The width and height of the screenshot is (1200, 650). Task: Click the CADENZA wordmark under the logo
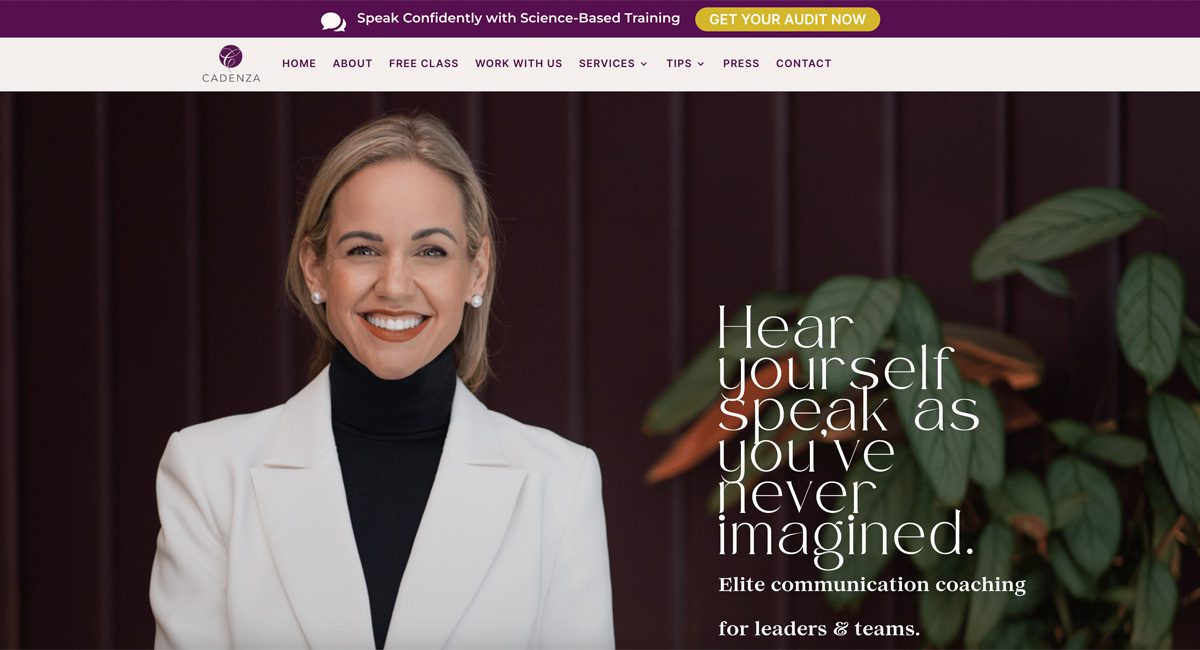tap(231, 78)
